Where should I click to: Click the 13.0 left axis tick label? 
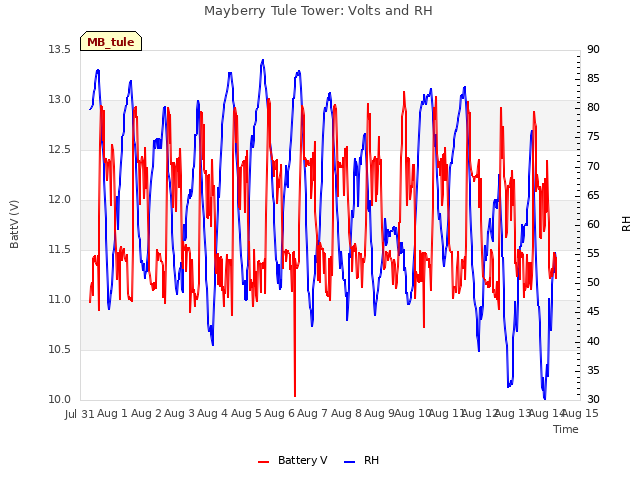(59, 100)
